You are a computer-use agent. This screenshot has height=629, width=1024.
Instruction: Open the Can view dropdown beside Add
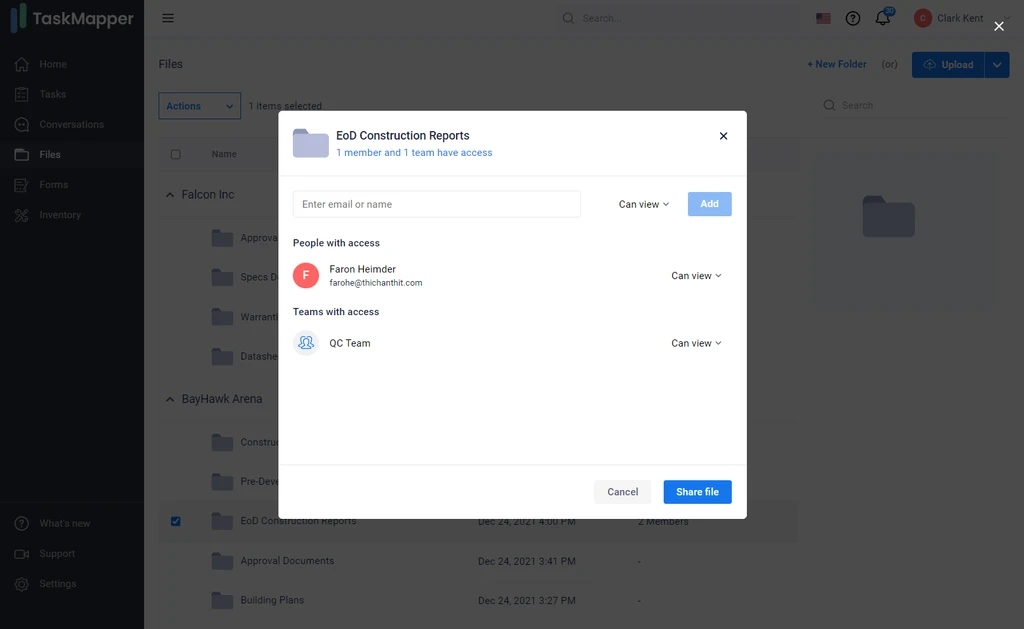pyautogui.click(x=644, y=204)
